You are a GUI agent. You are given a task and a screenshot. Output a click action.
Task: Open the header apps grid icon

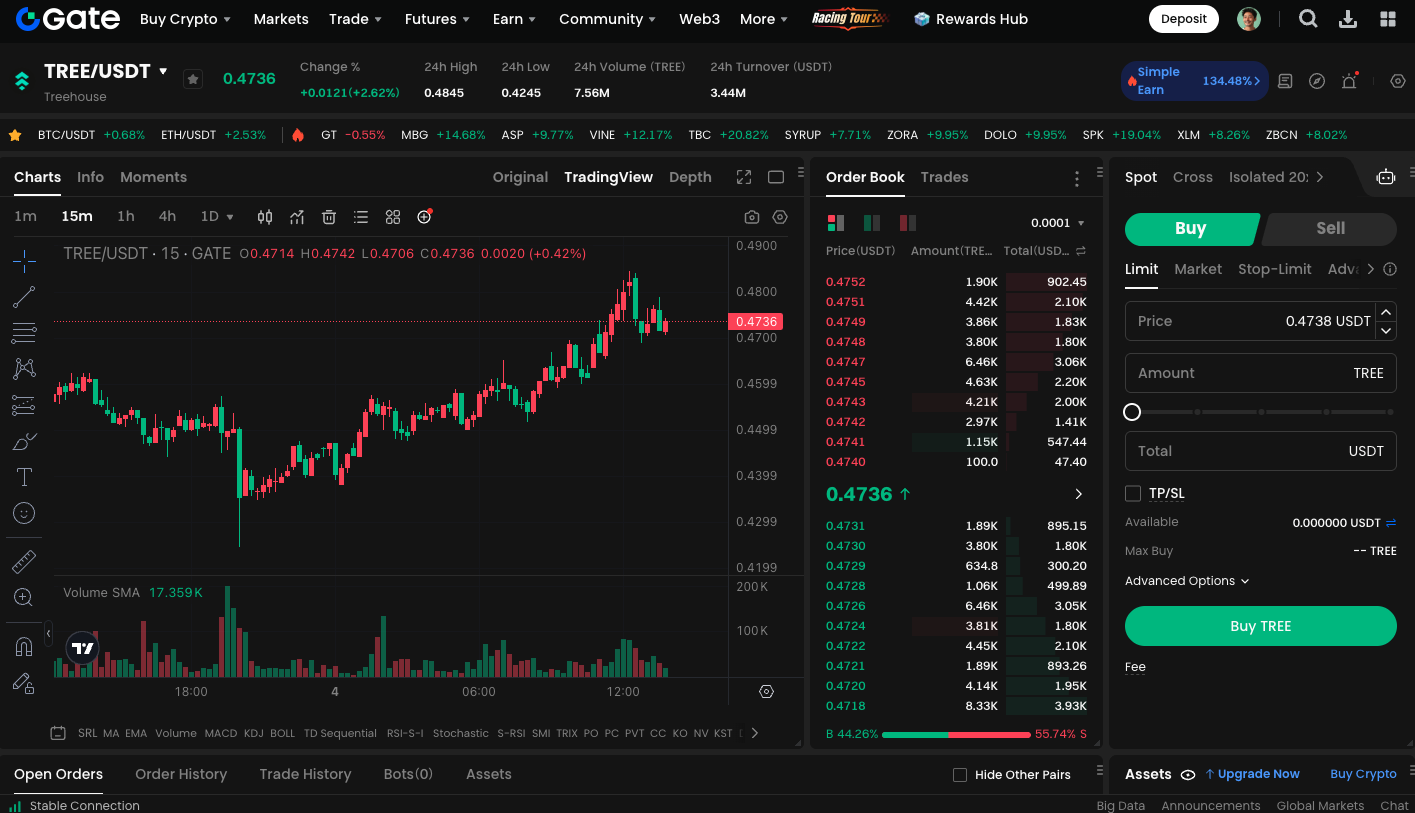click(1388, 19)
